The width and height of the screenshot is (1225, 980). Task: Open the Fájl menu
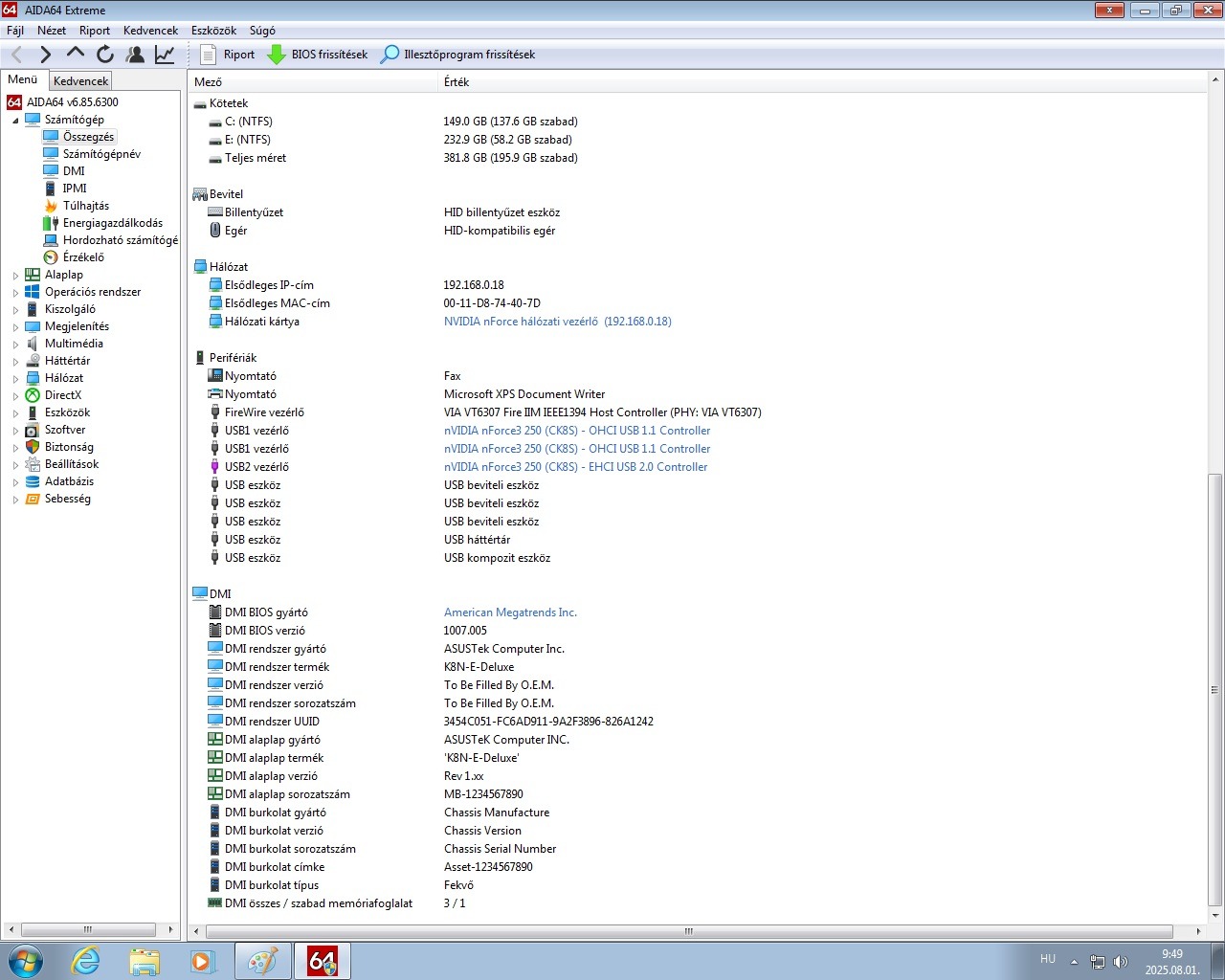pyautogui.click(x=15, y=31)
